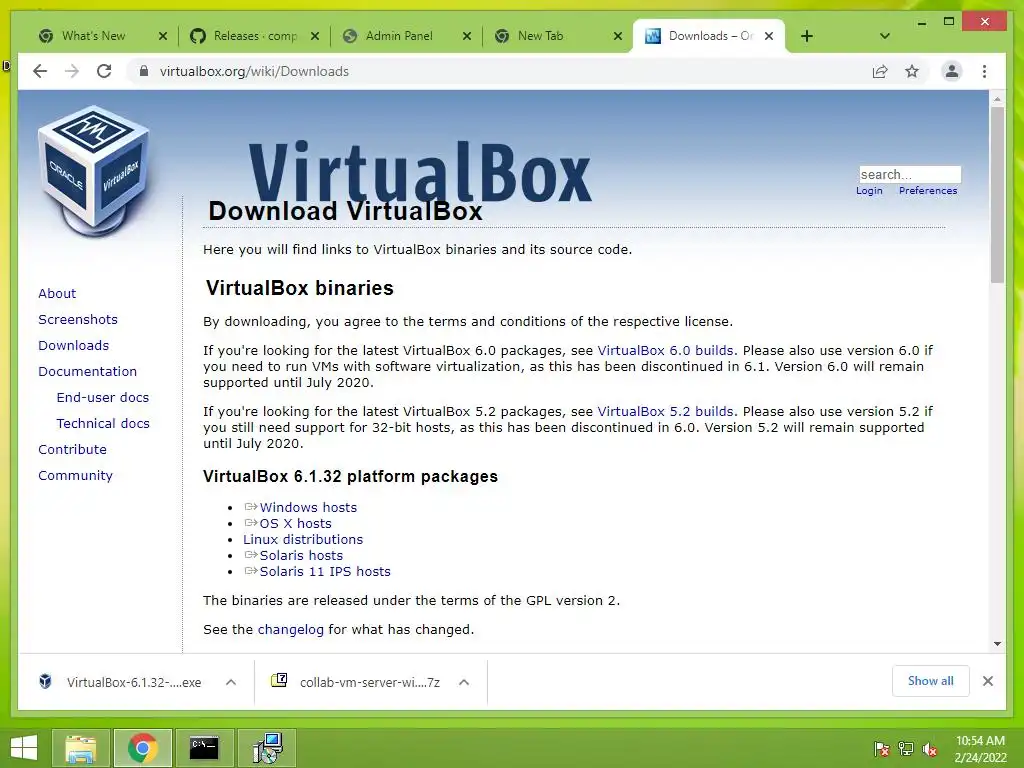Screen dimensions: 1024x768
Task: Open Technical docs in the sidebar
Action: 103,423
